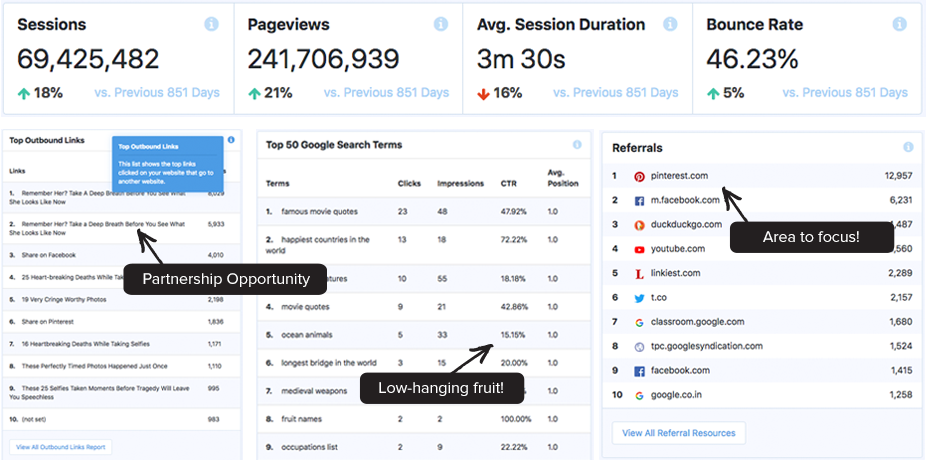Click the Pageviews total 241,706,939
This screenshot has width=926, height=460.
point(323,59)
